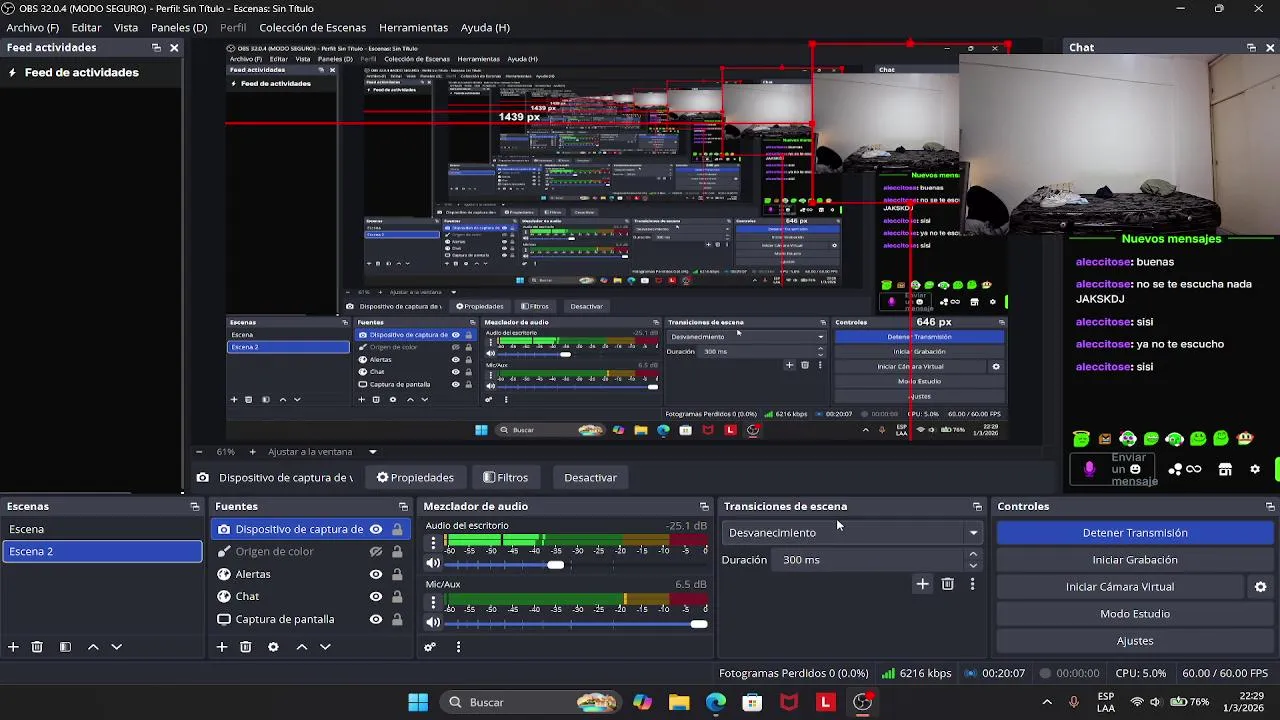
Task: Hide the Alertas source
Action: 376,574
